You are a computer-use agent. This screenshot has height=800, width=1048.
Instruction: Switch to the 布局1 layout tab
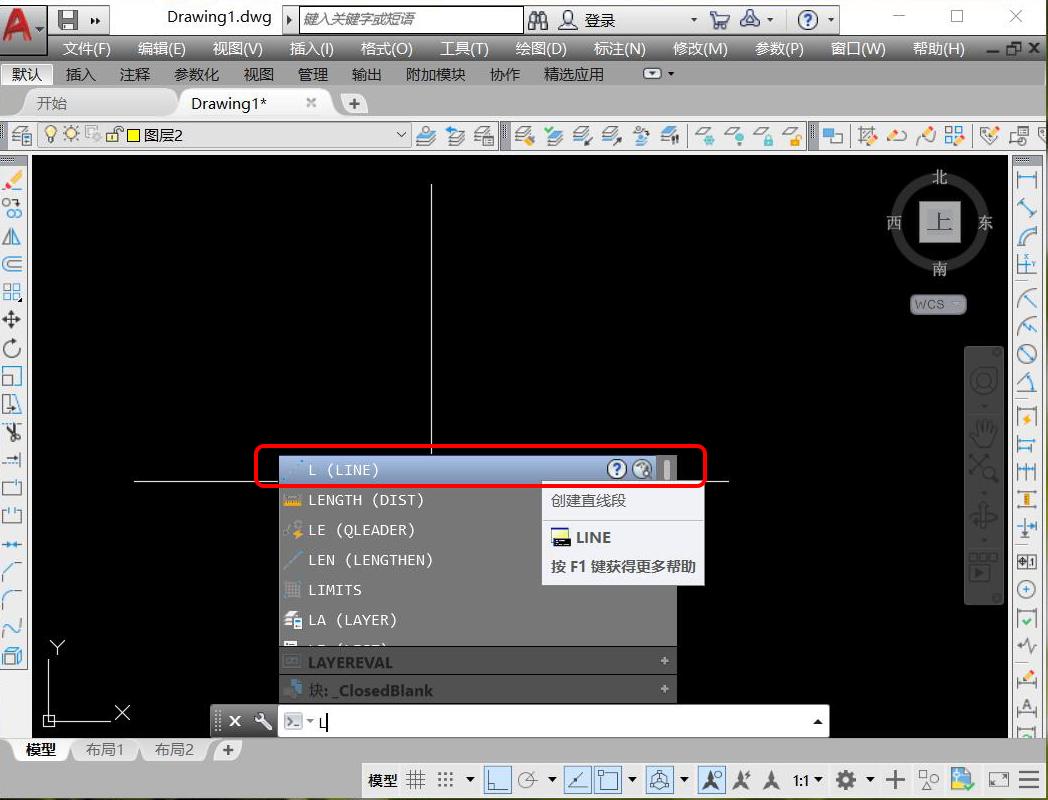(105, 750)
